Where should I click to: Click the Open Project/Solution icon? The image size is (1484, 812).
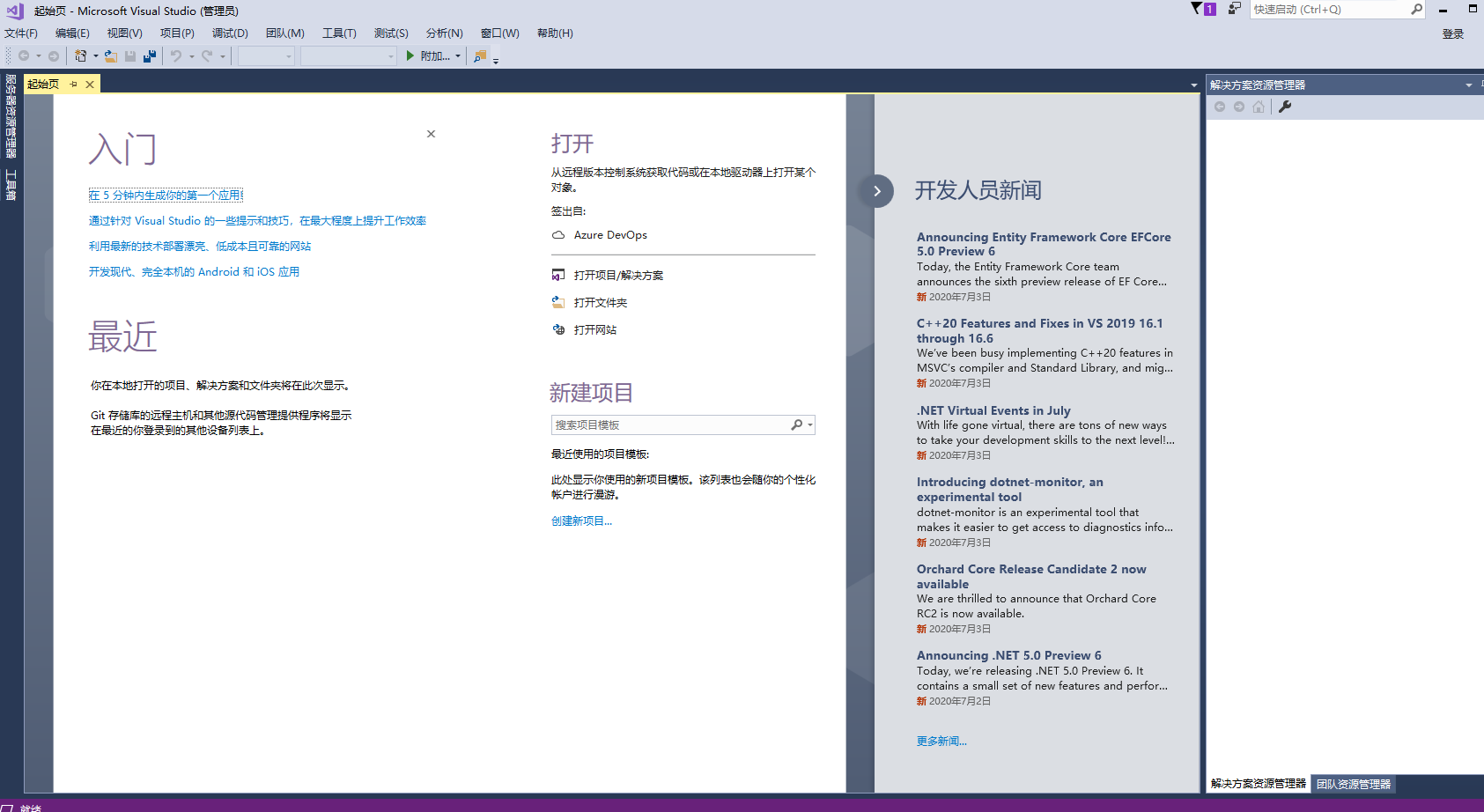coord(558,275)
